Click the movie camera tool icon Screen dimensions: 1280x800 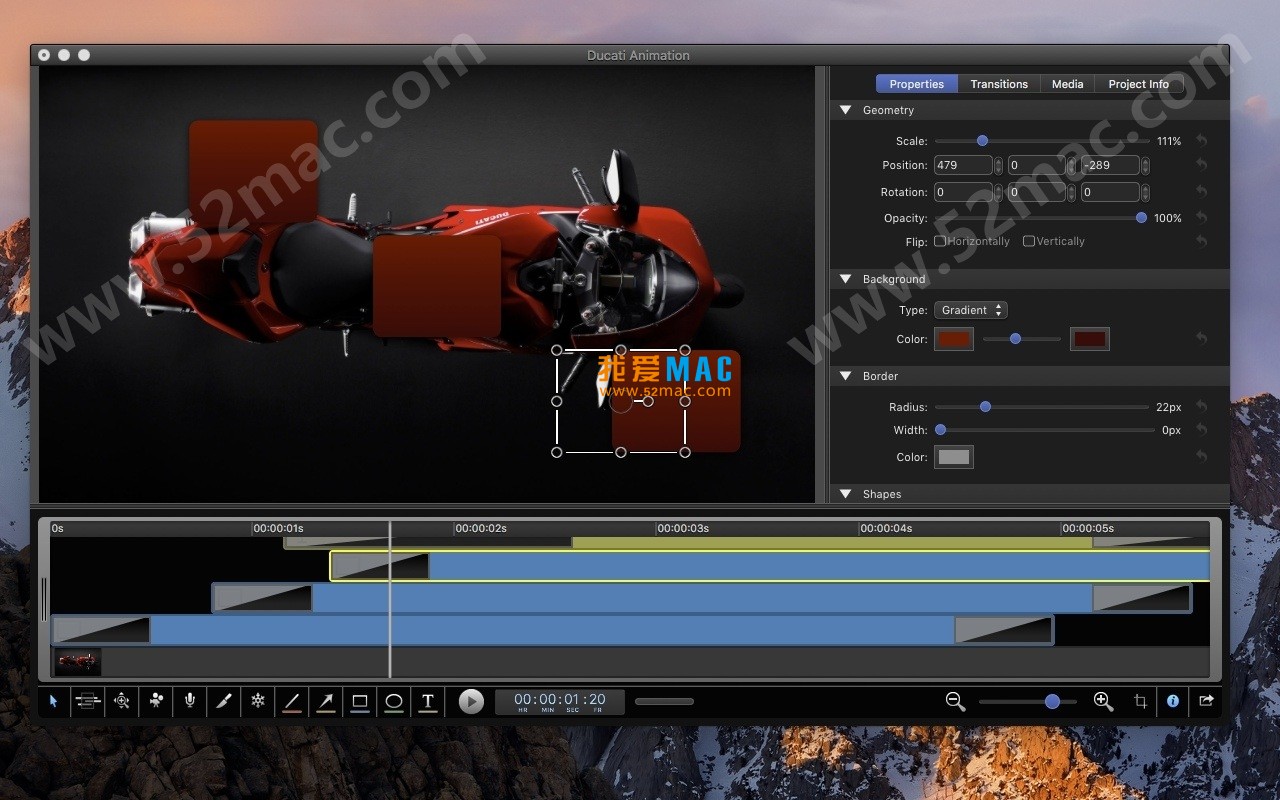[x=156, y=702]
